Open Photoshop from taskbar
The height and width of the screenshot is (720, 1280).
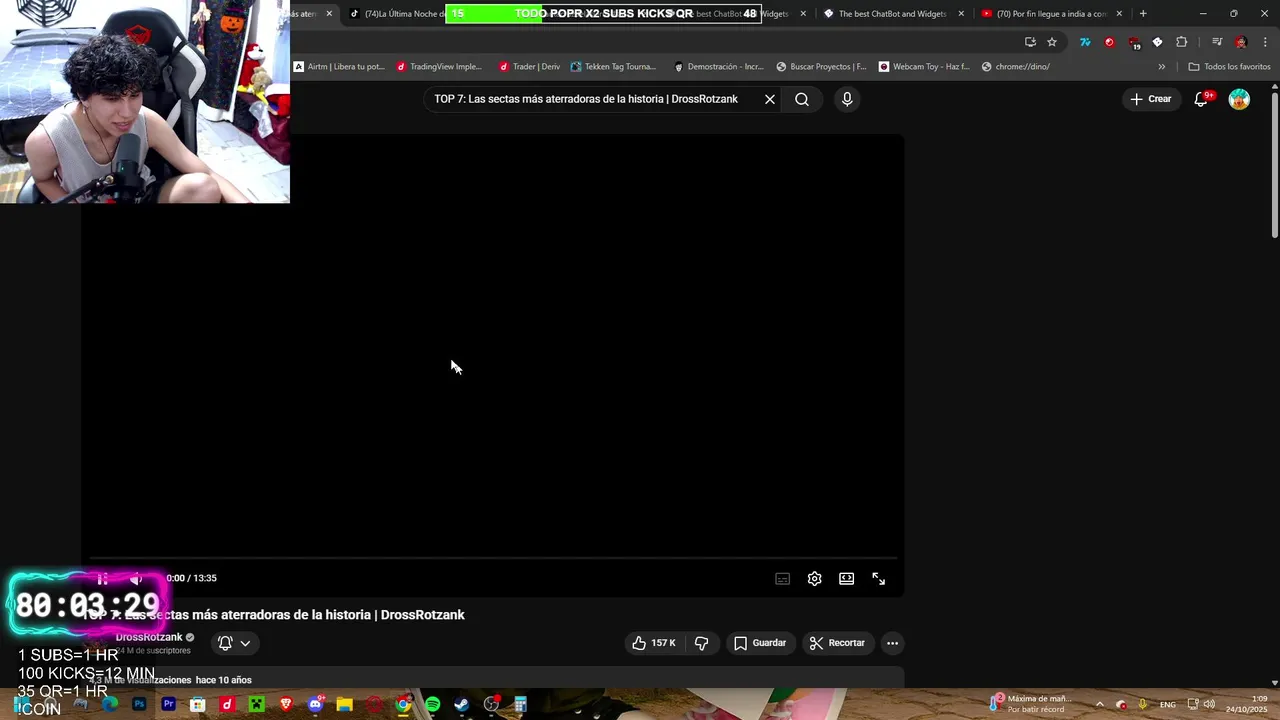point(139,704)
